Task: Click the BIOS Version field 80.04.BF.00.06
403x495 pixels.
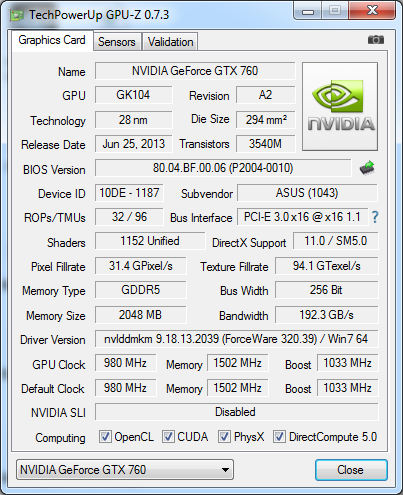Action: (223, 168)
